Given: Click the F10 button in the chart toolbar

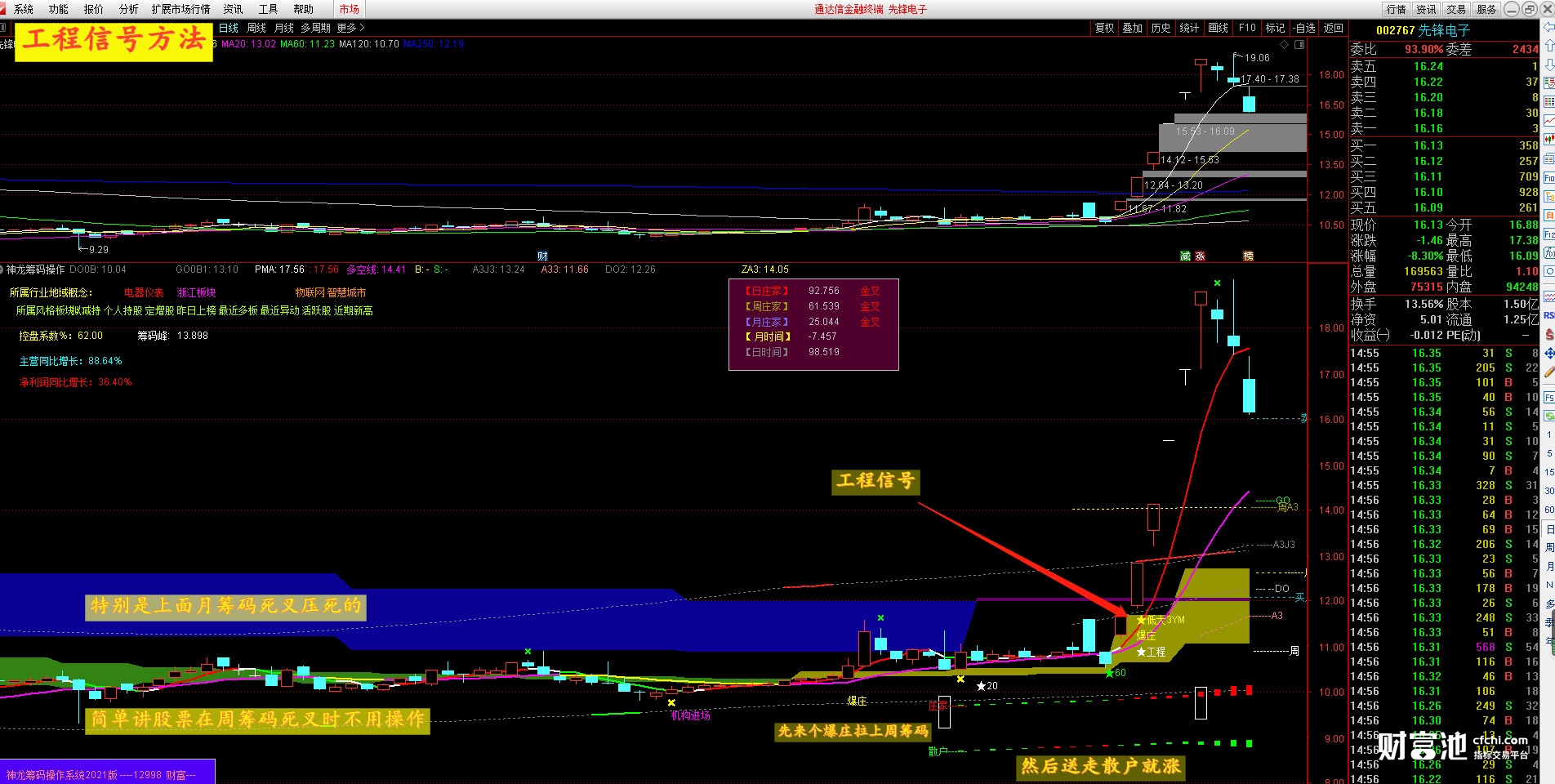Looking at the screenshot, I should (1247, 28).
